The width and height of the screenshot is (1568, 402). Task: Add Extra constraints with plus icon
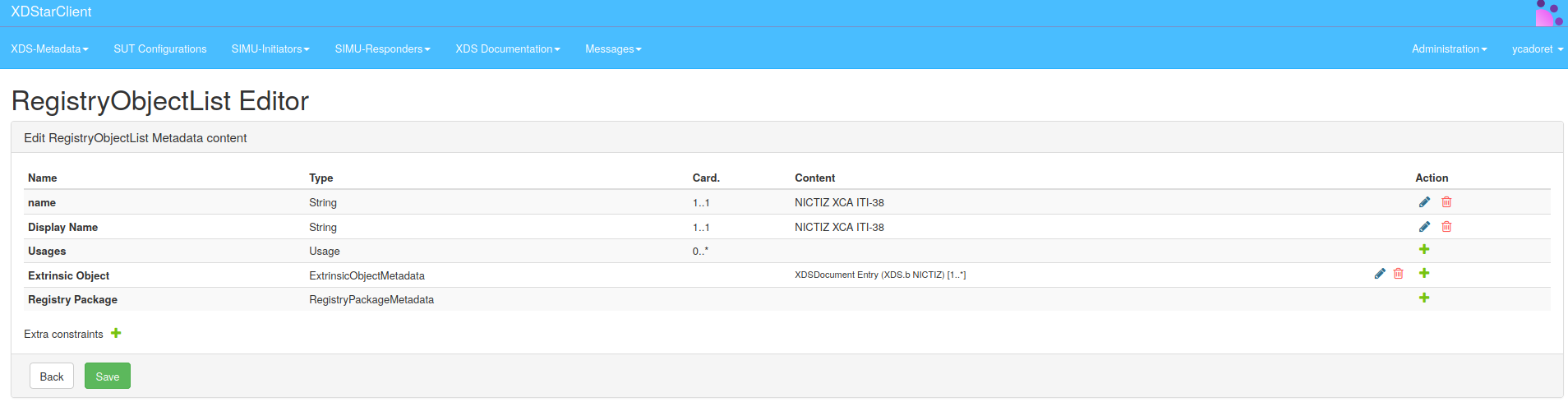click(x=116, y=333)
